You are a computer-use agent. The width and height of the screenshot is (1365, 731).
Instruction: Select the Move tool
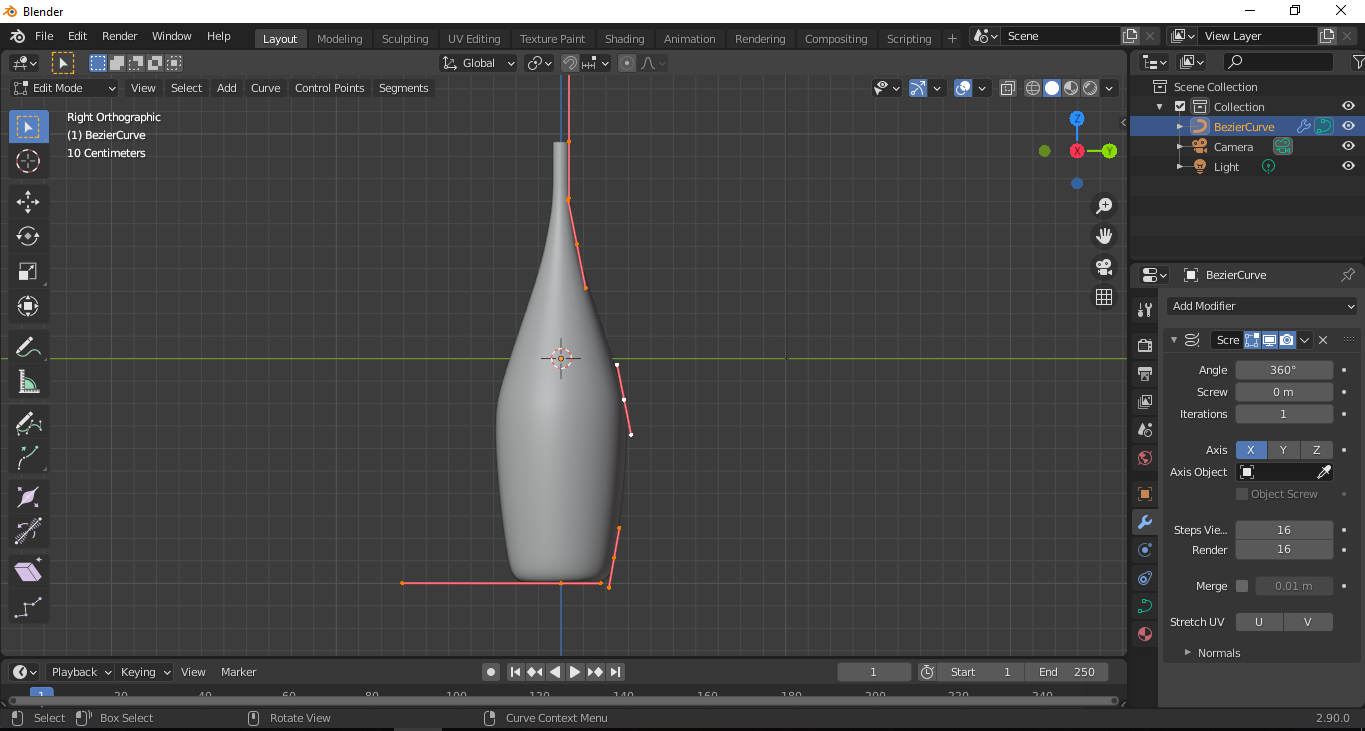27,201
